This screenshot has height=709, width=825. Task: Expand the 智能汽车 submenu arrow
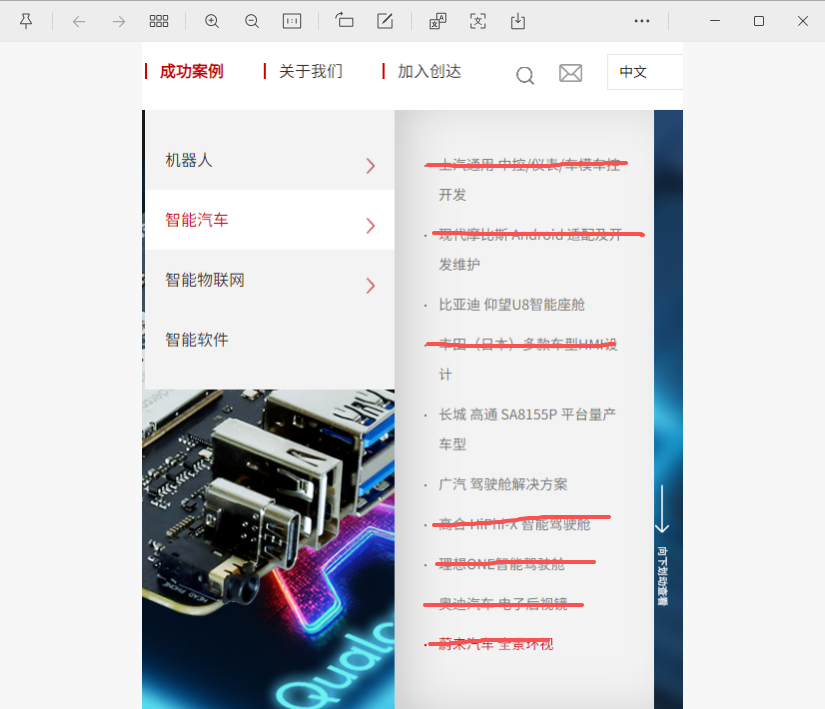pyautogui.click(x=370, y=226)
